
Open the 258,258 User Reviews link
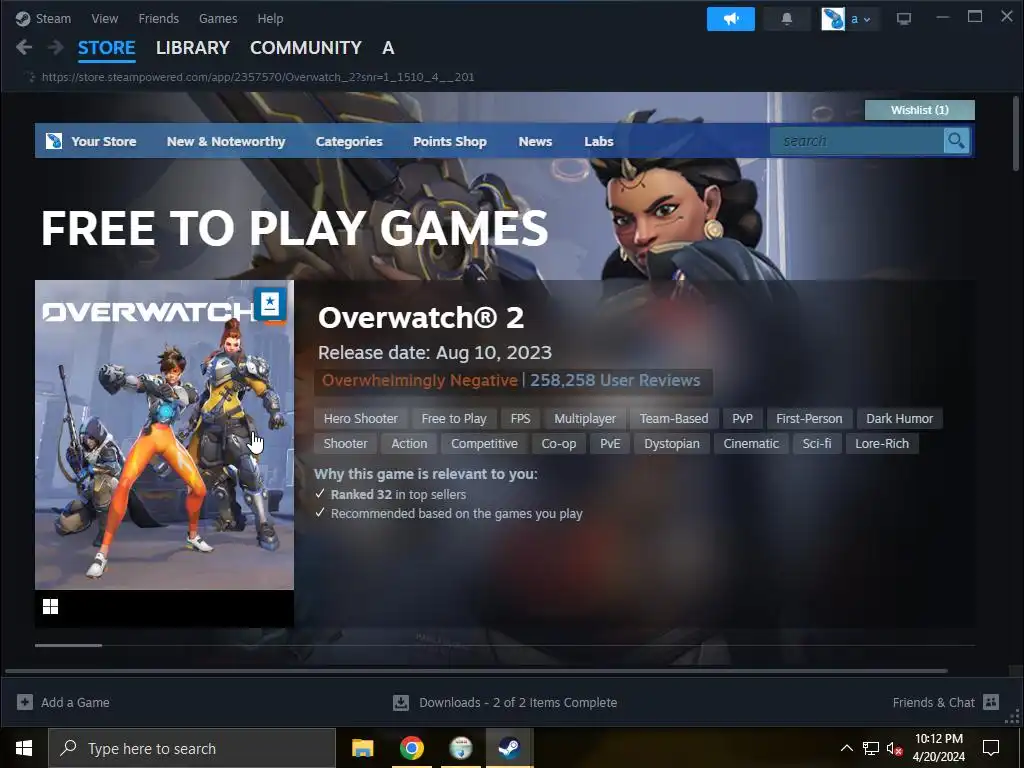(x=615, y=380)
